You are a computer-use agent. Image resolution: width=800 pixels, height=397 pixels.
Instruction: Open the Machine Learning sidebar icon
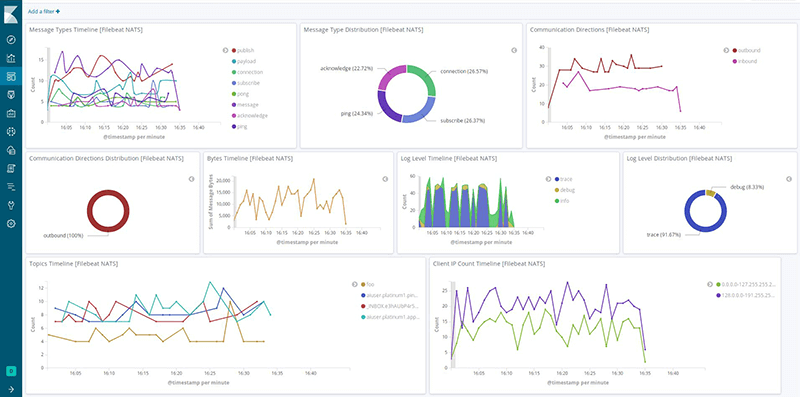pos(11,132)
